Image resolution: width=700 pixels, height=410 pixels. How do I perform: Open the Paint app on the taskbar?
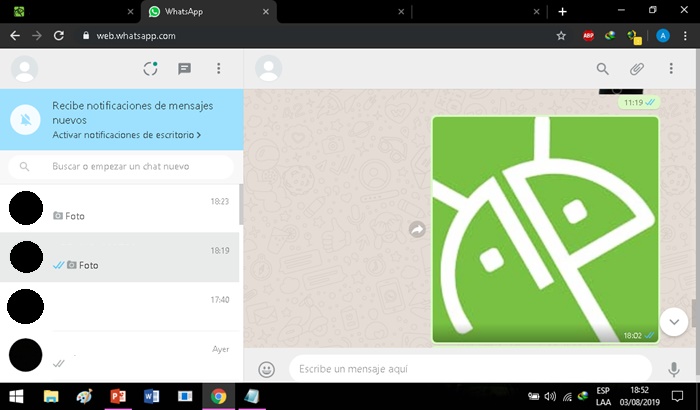tap(84, 396)
